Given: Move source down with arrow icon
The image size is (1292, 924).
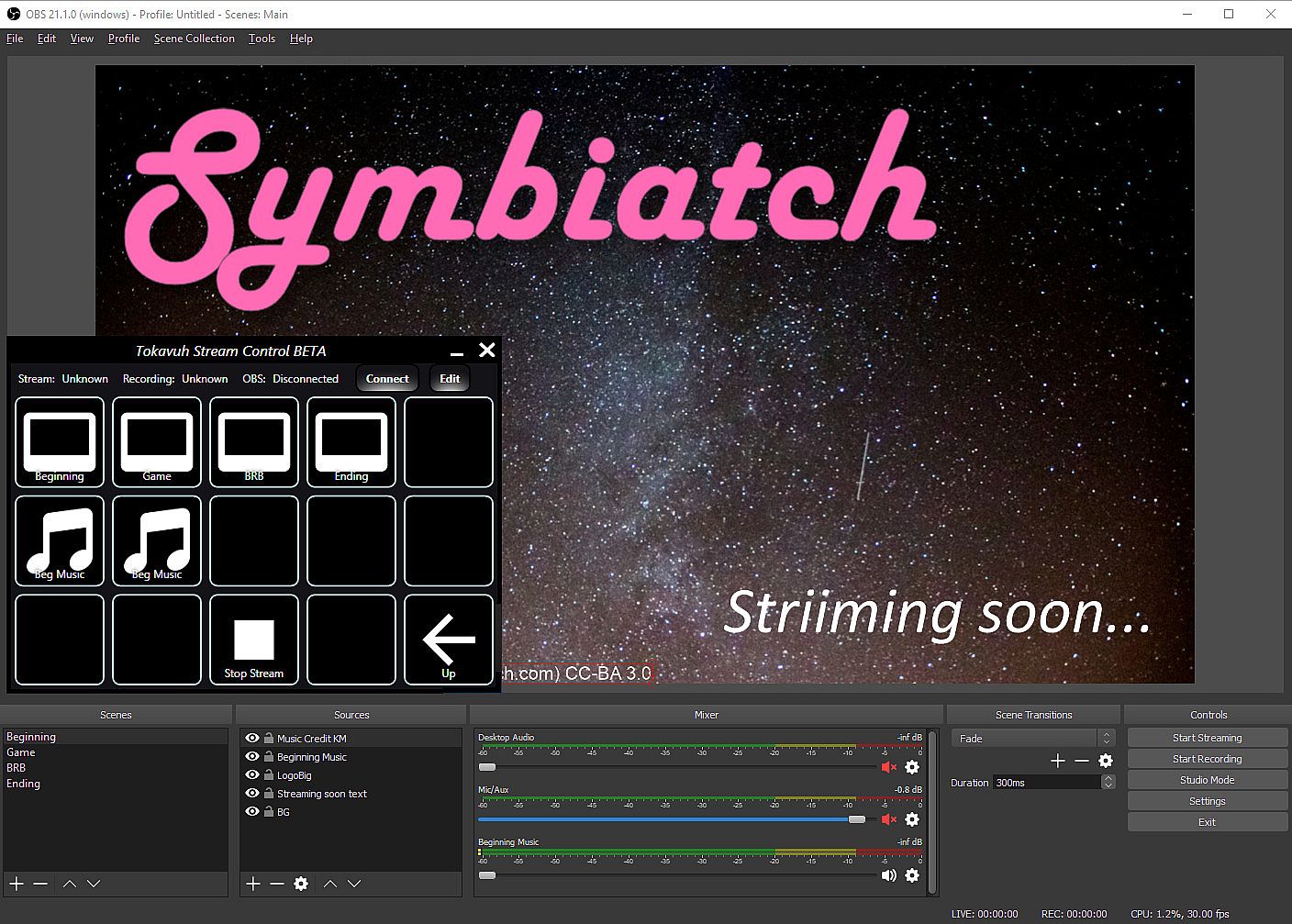Looking at the screenshot, I should tap(354, 884).
